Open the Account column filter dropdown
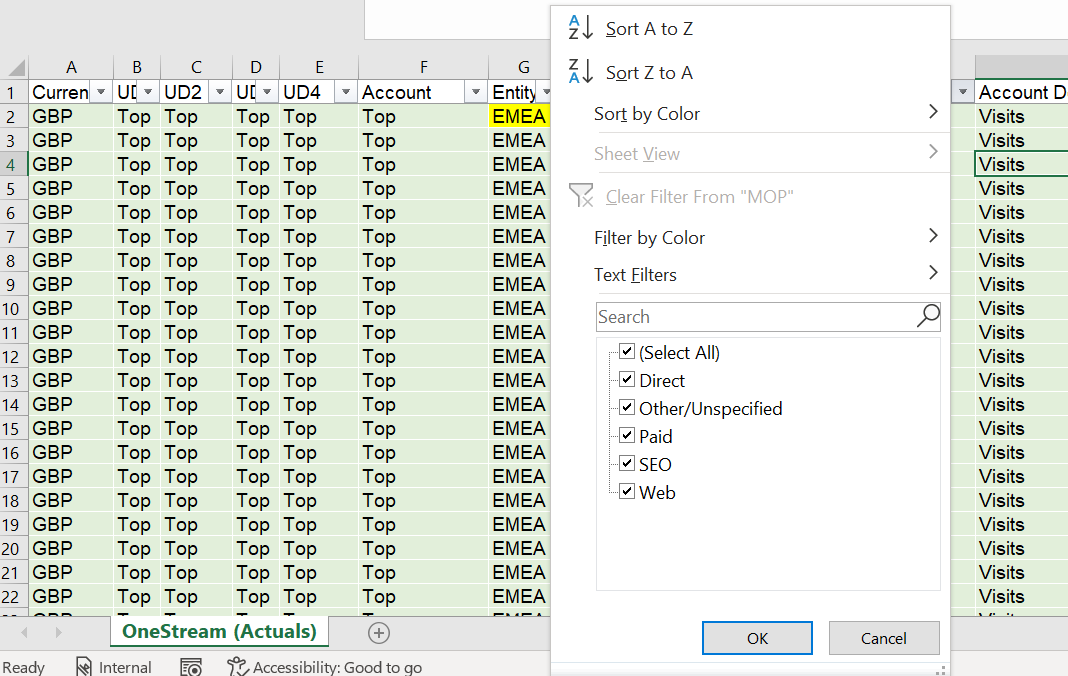 click(475, 92)
